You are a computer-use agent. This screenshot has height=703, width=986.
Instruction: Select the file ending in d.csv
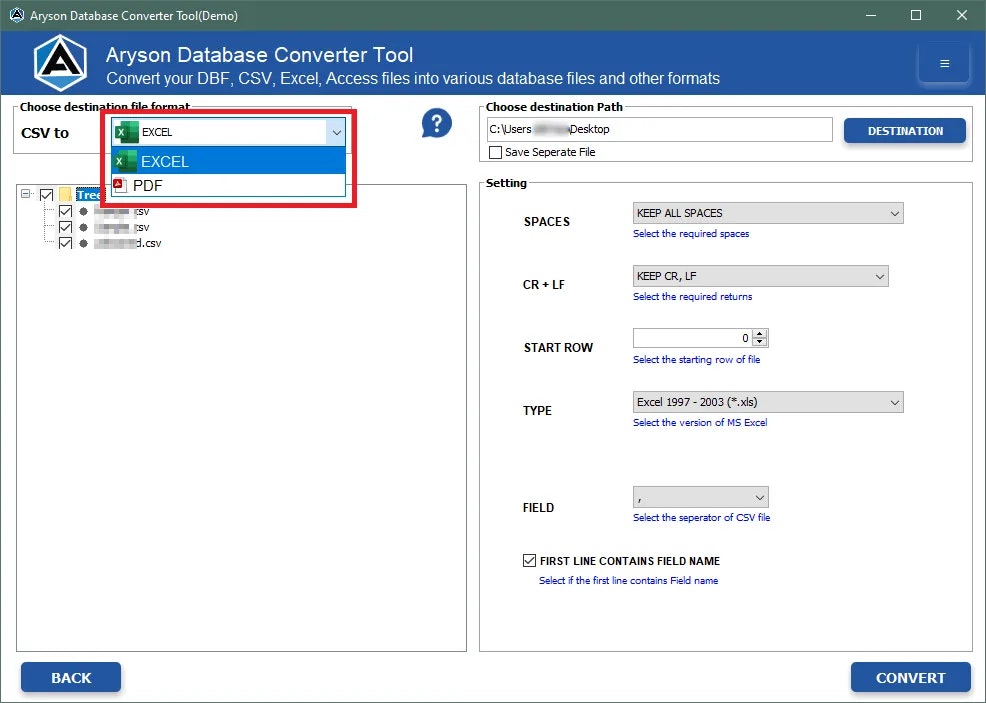click(128, 243)
